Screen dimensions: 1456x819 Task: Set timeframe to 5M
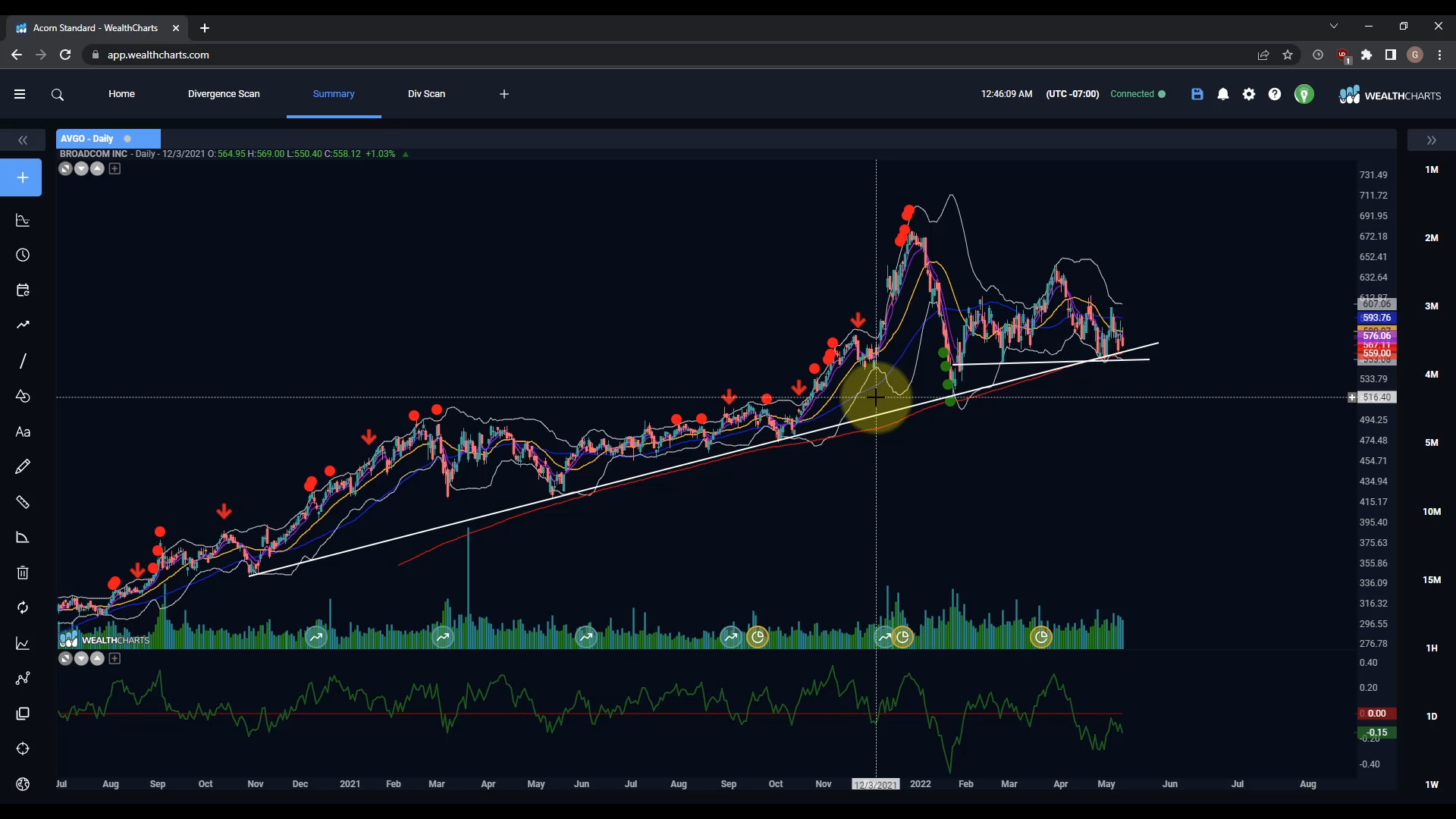[x=1432, y=443]
